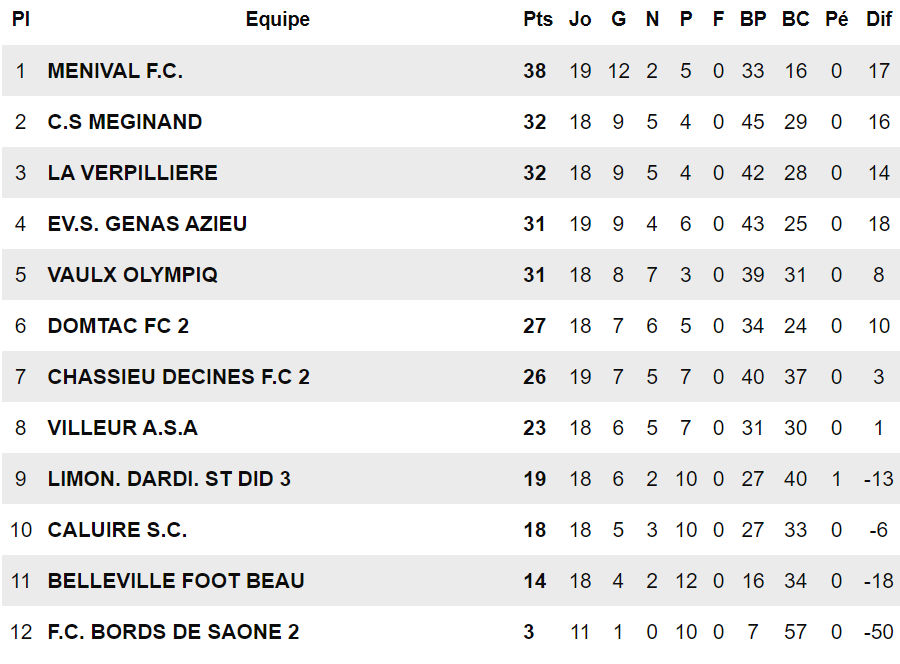
Task: Click the Pl column header
Action: (21, 19)
